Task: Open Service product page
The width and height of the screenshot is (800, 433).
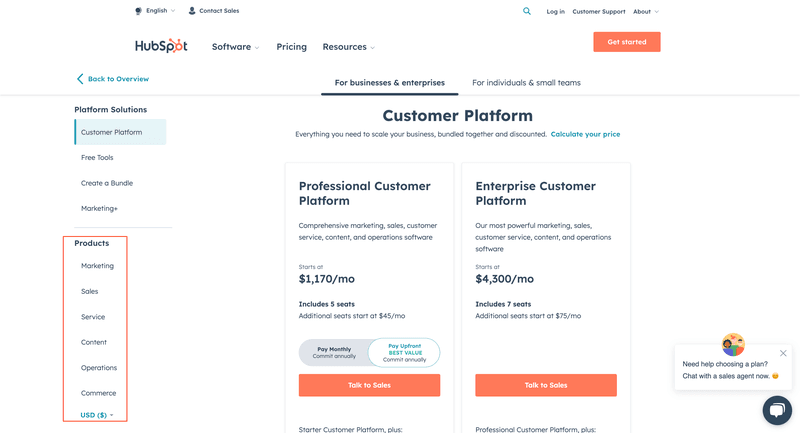Action: (93, 317)
